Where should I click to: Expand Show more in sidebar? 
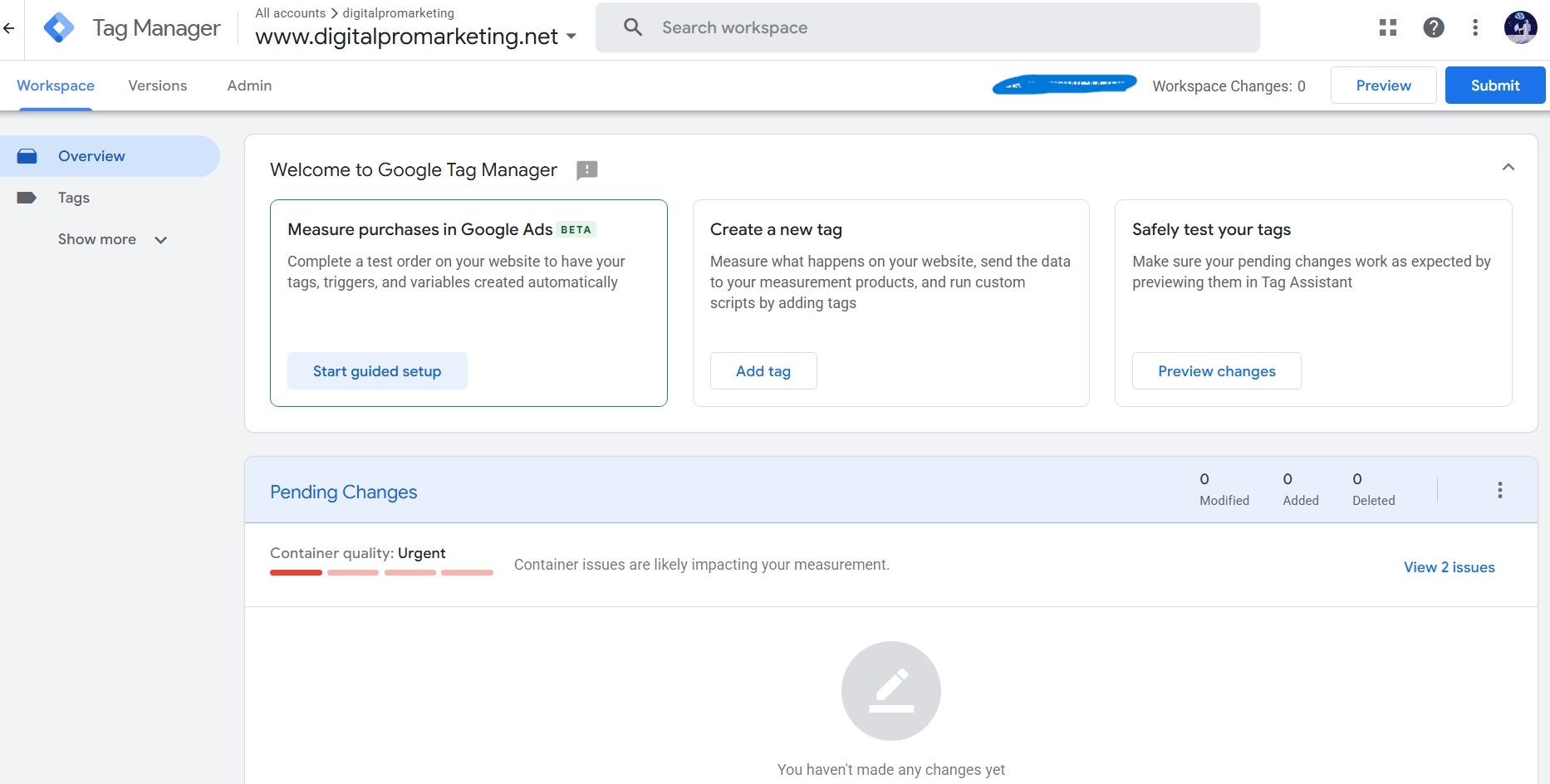click(x=112, y=239)
